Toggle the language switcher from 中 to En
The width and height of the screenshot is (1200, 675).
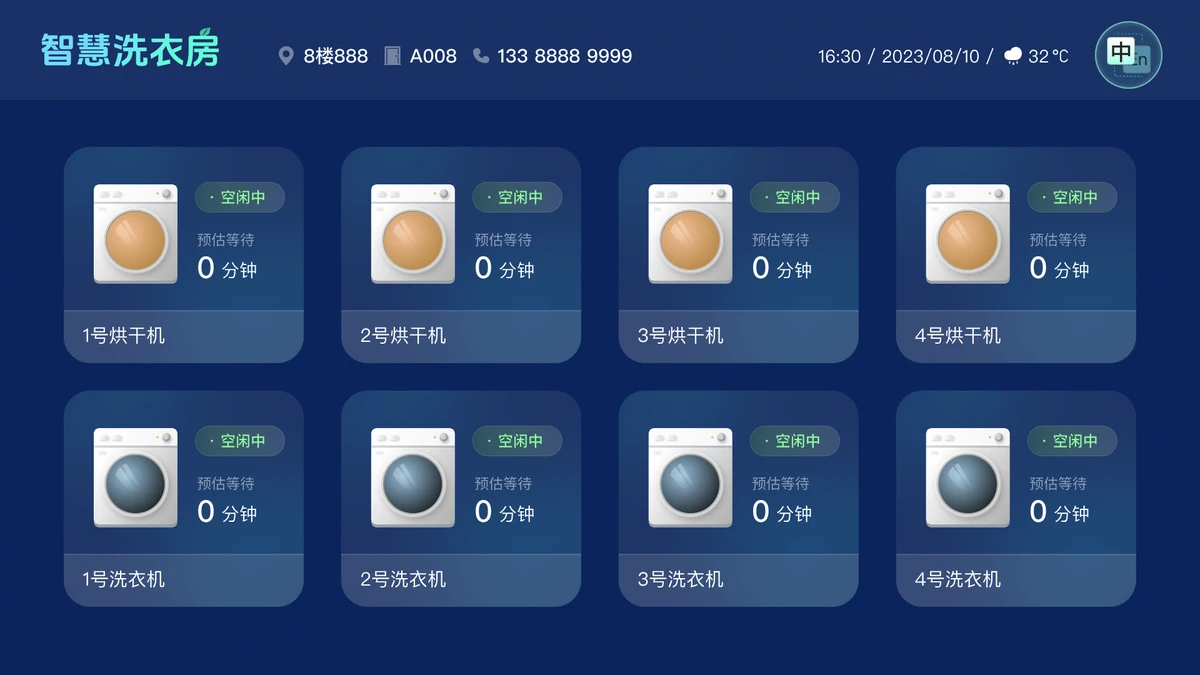click(1128, 56)
